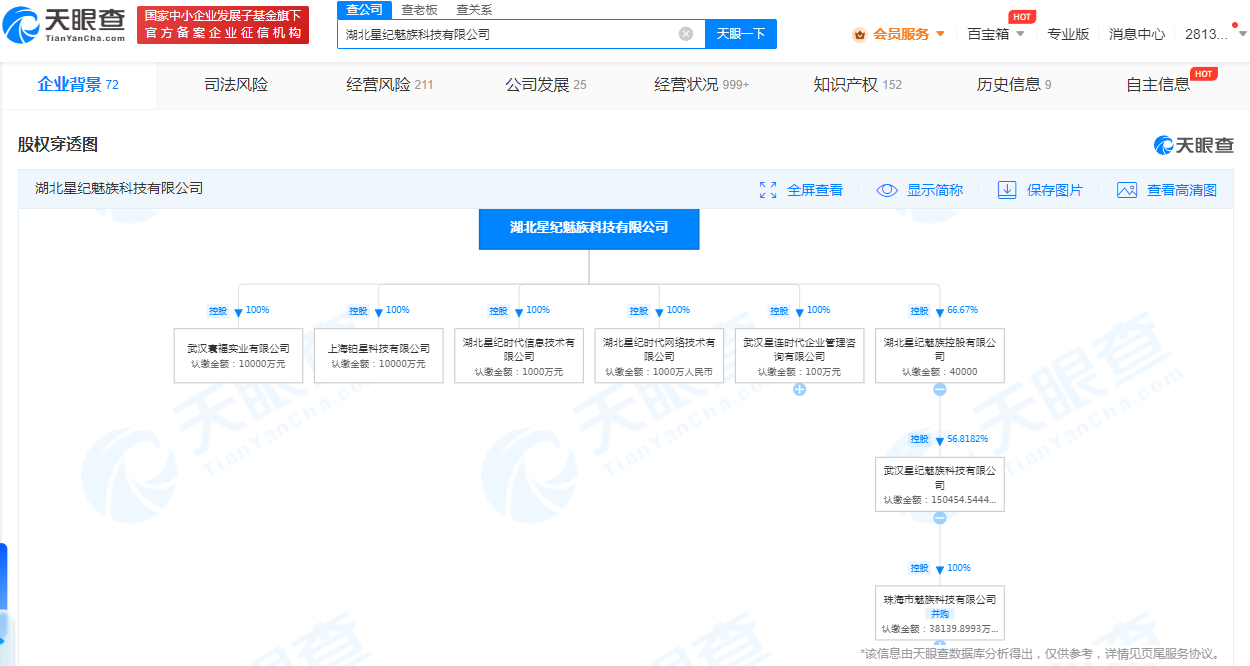
Task: Expand the plus under 武汉星连时代企业管理咨询
Action: coord(800,390)
